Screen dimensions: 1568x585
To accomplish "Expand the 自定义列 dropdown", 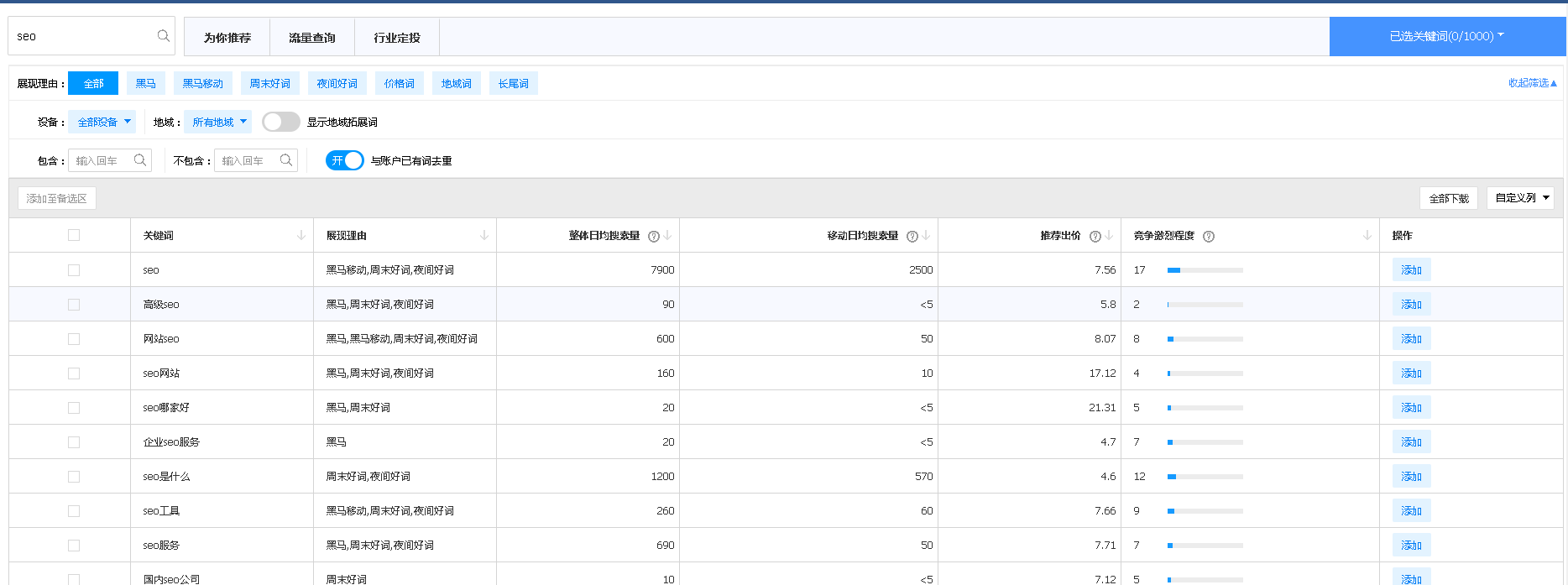I will [1520, 198].
